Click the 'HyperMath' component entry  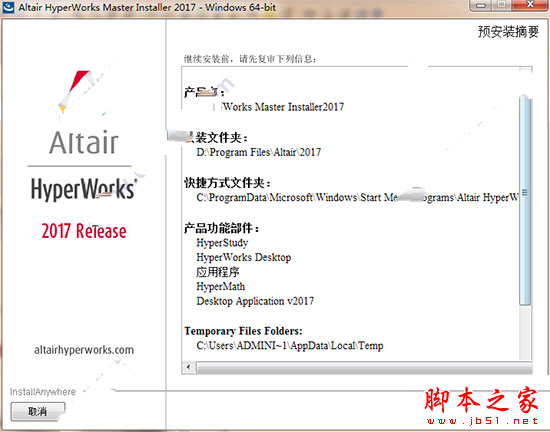(x=221, y=286)
